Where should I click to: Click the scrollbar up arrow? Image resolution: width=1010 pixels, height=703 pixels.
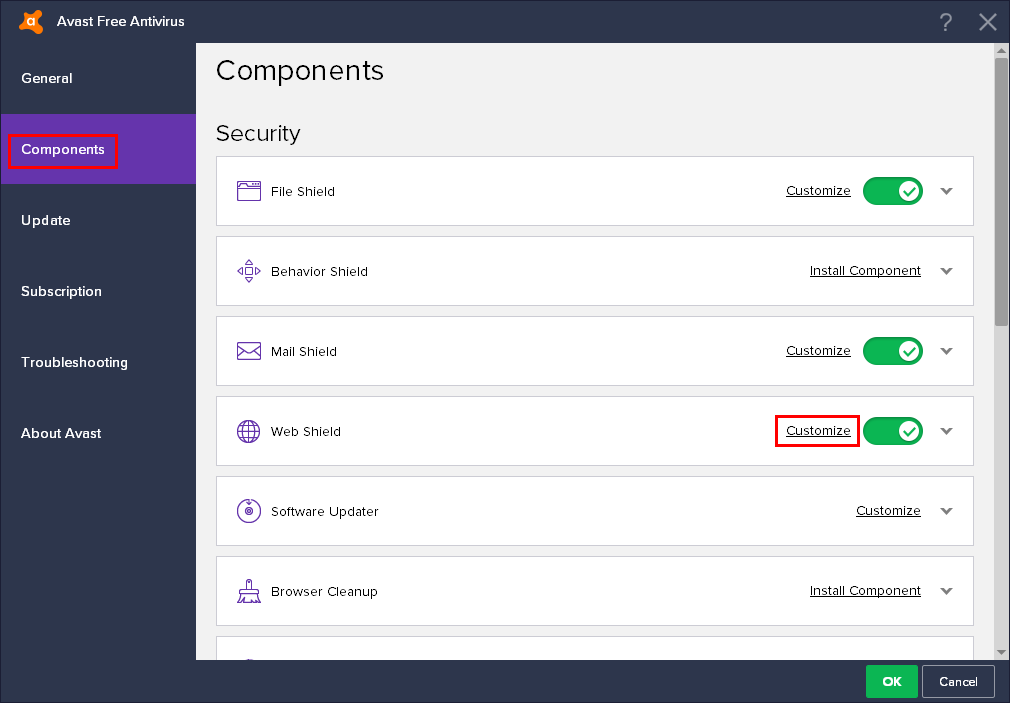click(x=1001, y=50)
